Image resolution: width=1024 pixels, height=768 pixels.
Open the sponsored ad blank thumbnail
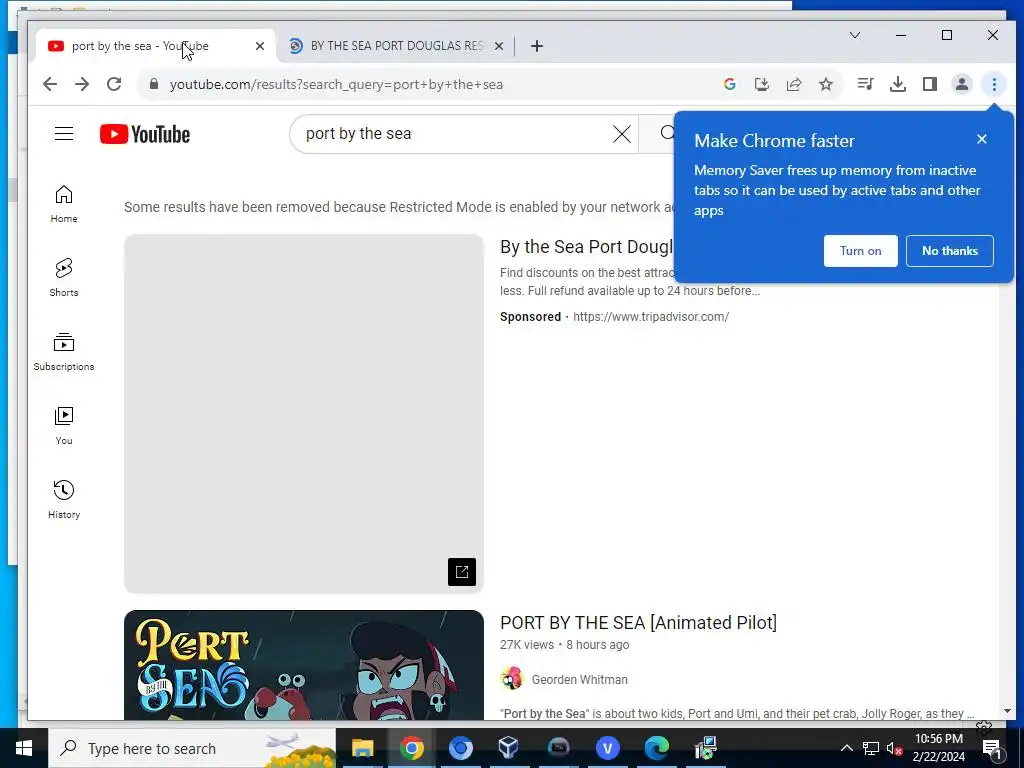coord(304,414)
